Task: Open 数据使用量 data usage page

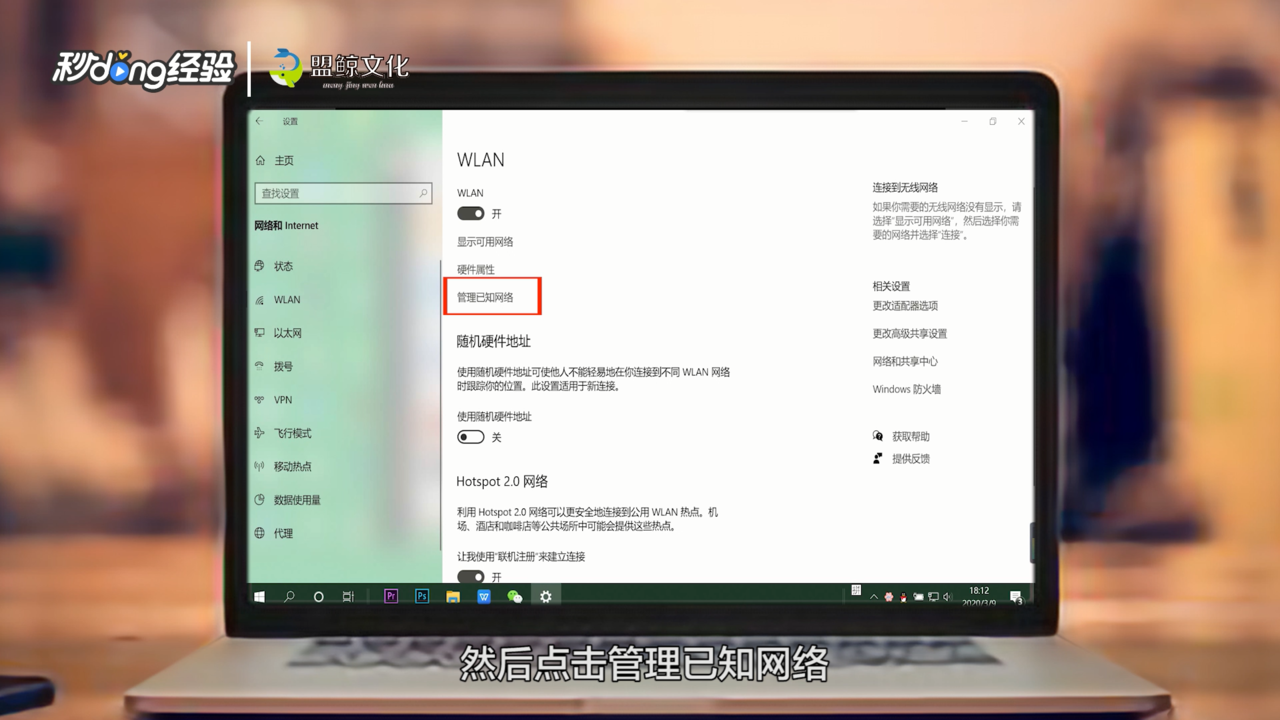Action: 288,499
